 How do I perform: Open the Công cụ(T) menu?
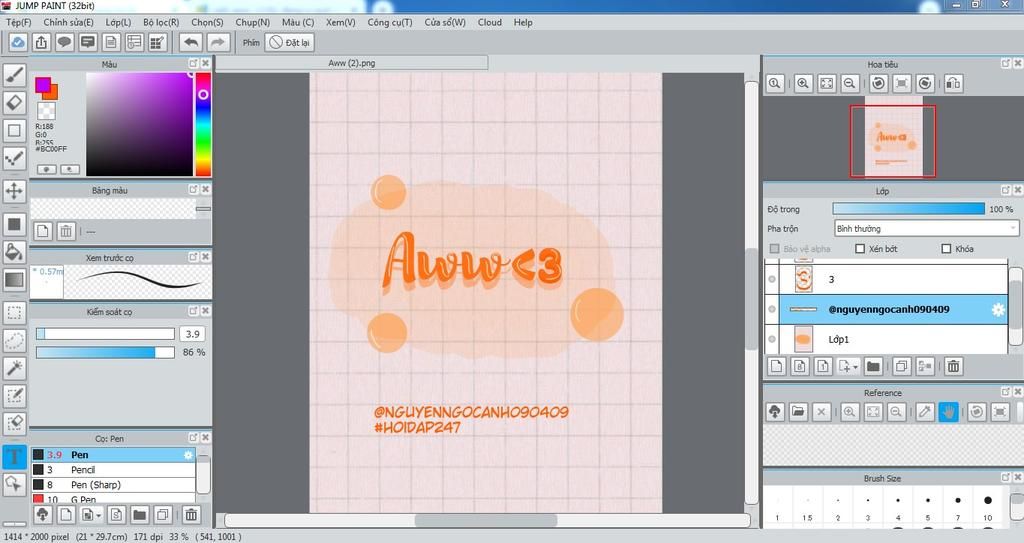click(x=390, y=22)
